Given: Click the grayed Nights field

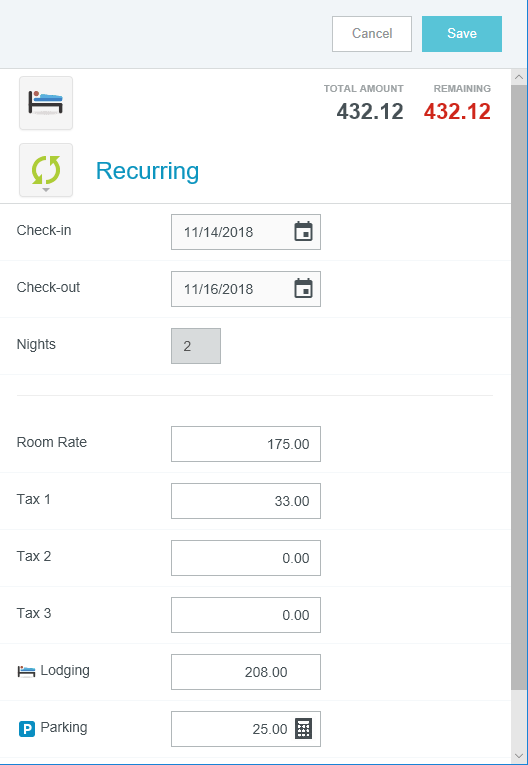Looking at the screenshot, I should [196, 346].
